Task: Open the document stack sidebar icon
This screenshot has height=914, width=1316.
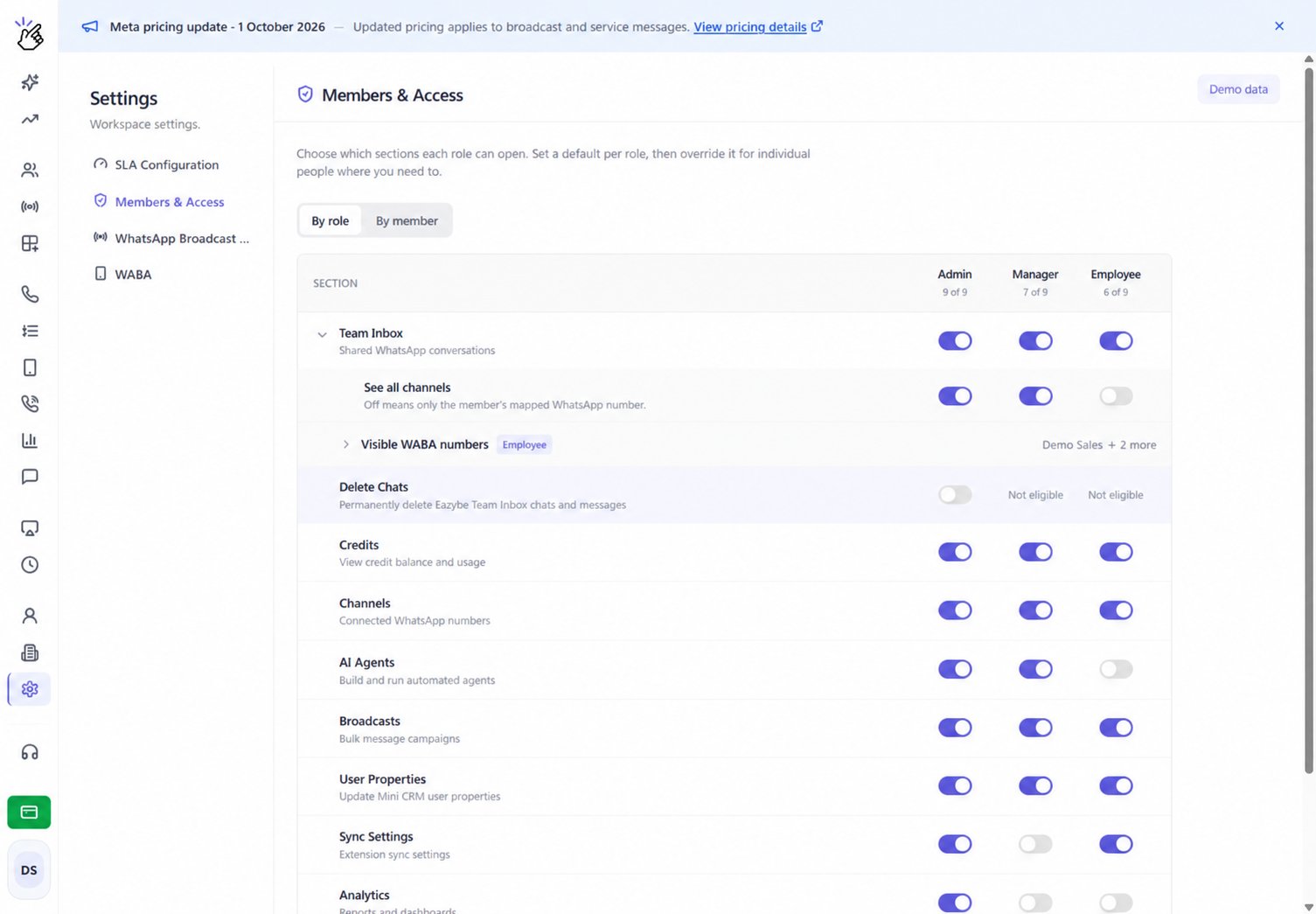Action: (x=30, y=652)
